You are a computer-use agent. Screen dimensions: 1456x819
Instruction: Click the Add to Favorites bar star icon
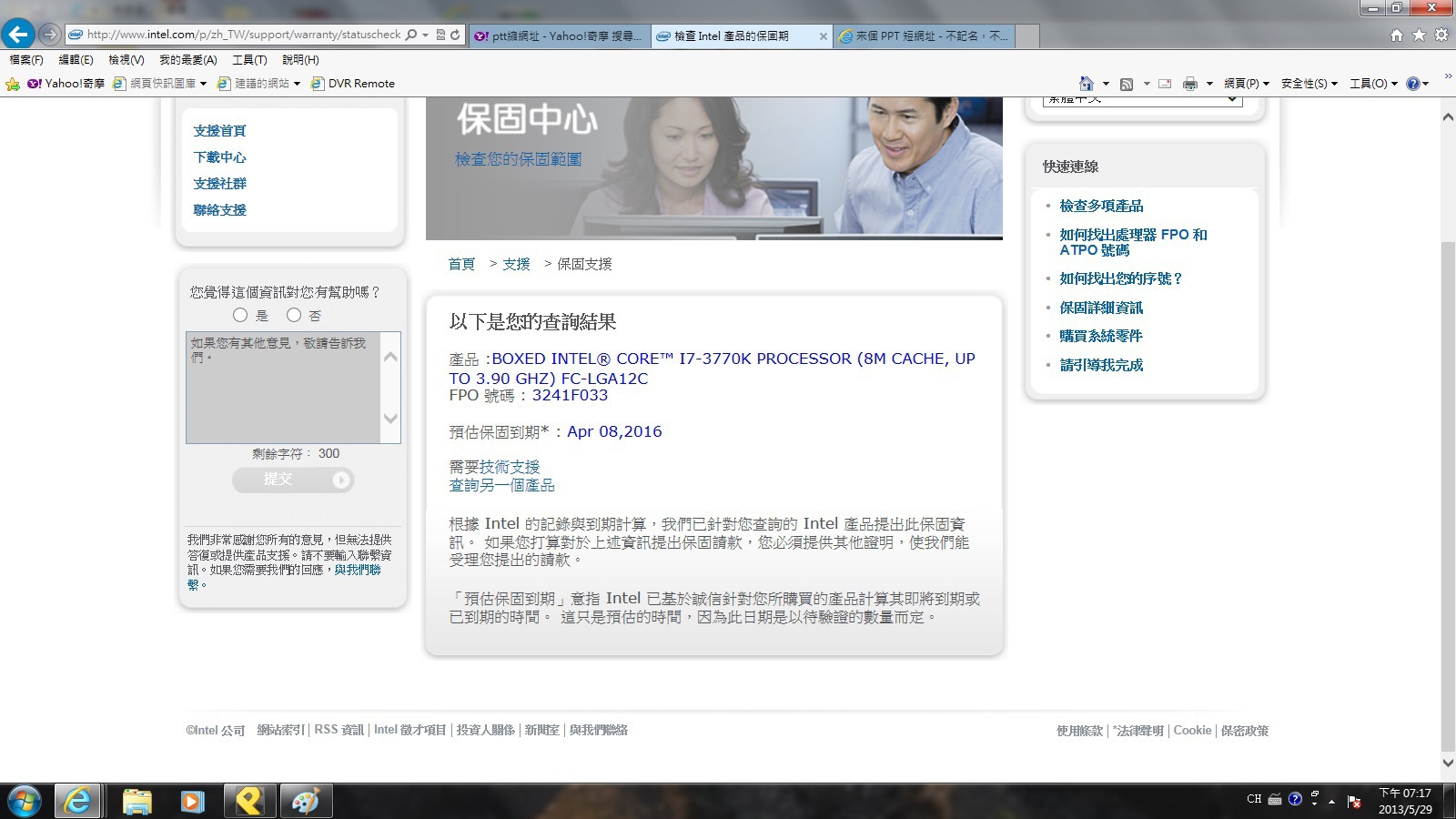tap(13, 84)
